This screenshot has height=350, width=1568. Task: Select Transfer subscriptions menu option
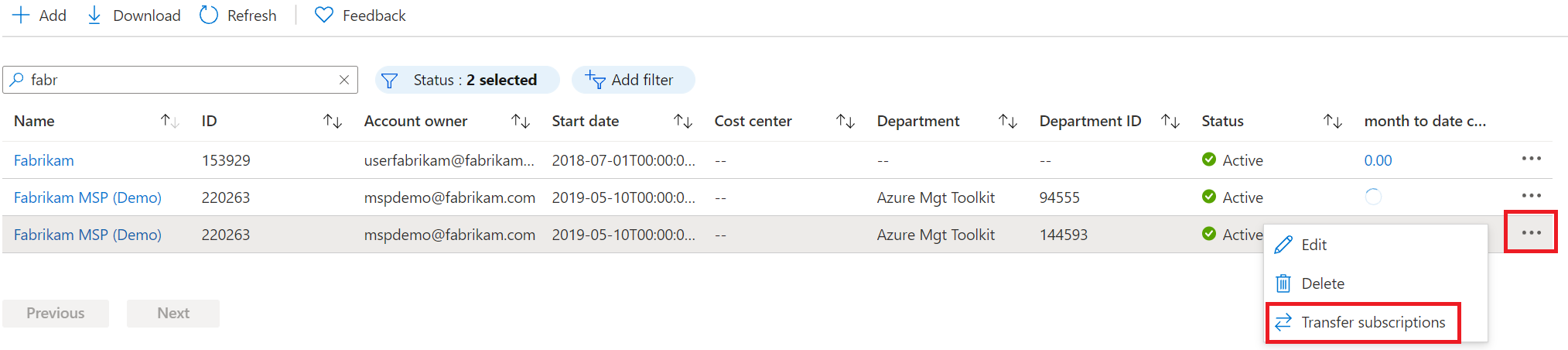coord(1372,322)
